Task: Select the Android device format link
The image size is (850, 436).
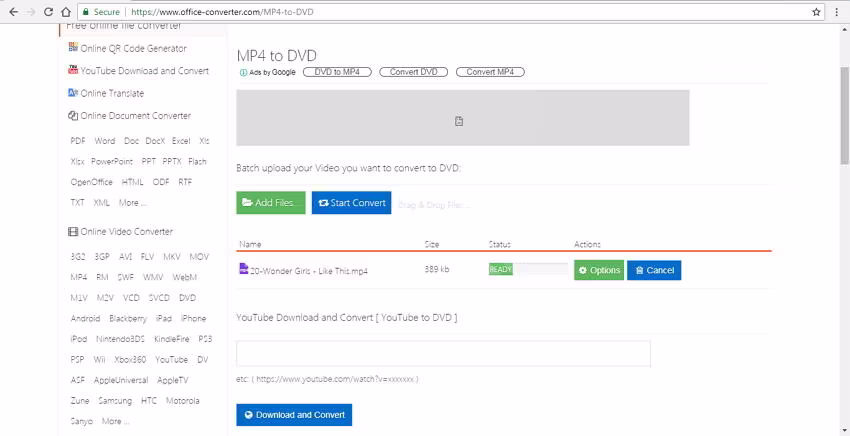Action: (86, 318)
